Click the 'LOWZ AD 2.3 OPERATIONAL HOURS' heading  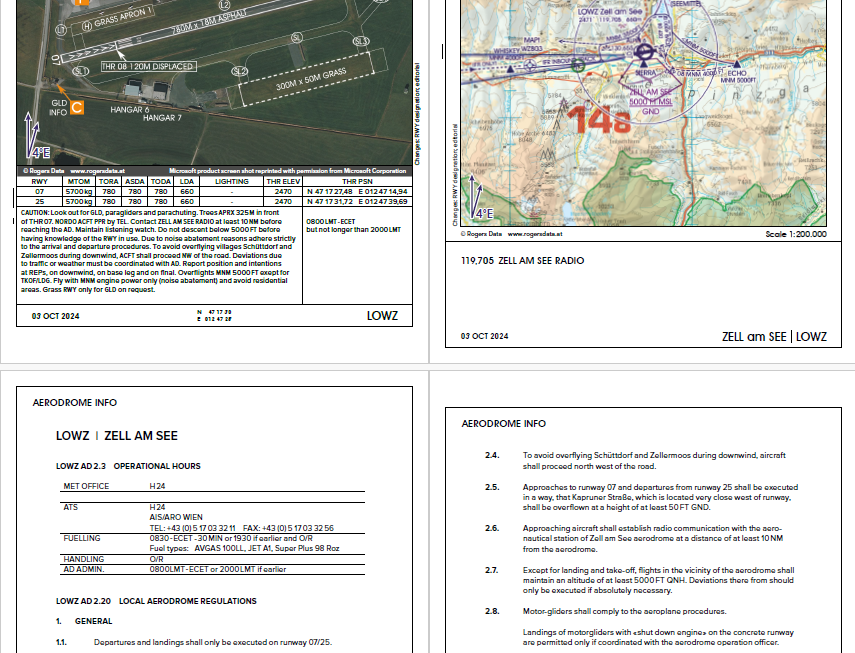128,467
